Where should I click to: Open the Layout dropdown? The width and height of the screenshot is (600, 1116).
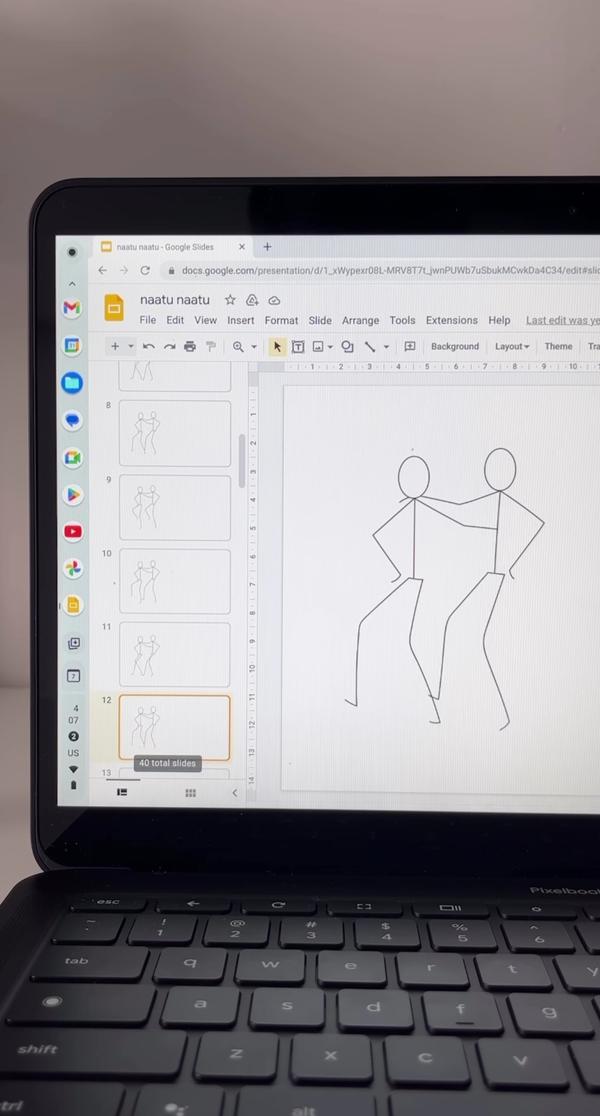[511, 346]
